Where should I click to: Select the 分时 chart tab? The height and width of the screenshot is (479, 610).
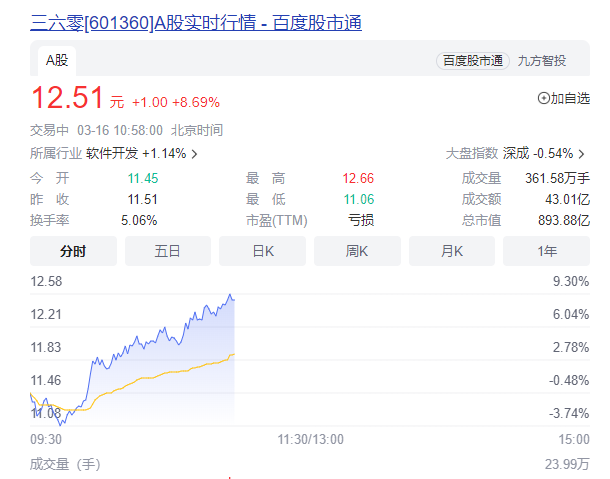point(73,251)
